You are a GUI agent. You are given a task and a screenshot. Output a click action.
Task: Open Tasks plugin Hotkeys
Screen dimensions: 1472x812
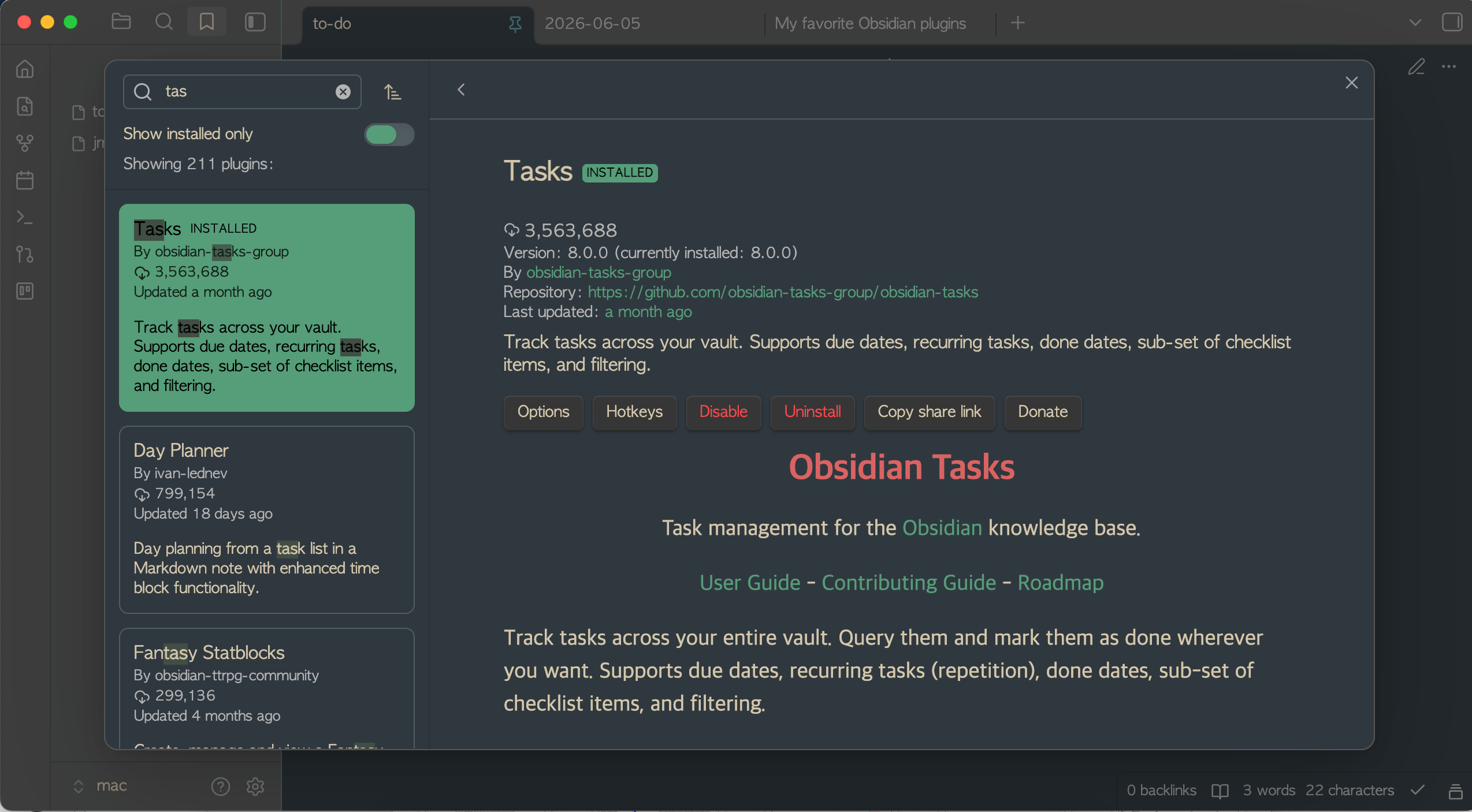[634, 412]
